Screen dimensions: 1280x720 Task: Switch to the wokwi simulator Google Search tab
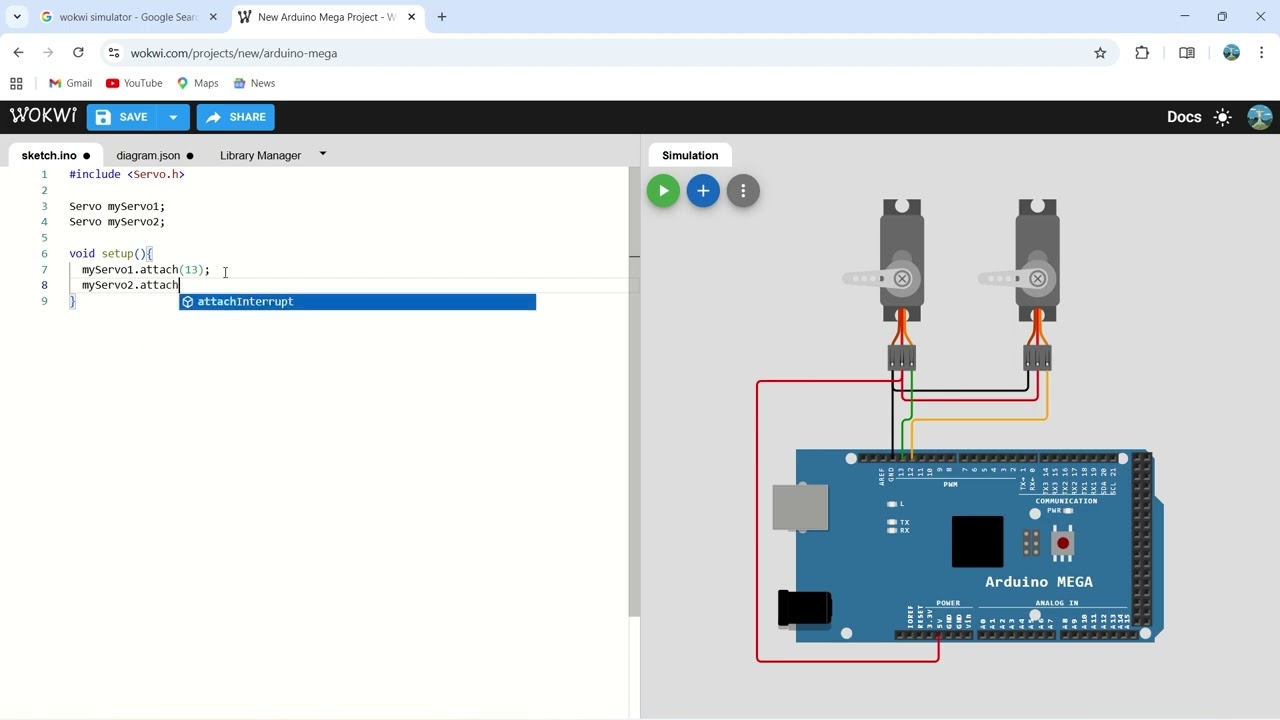coord(128,17)
